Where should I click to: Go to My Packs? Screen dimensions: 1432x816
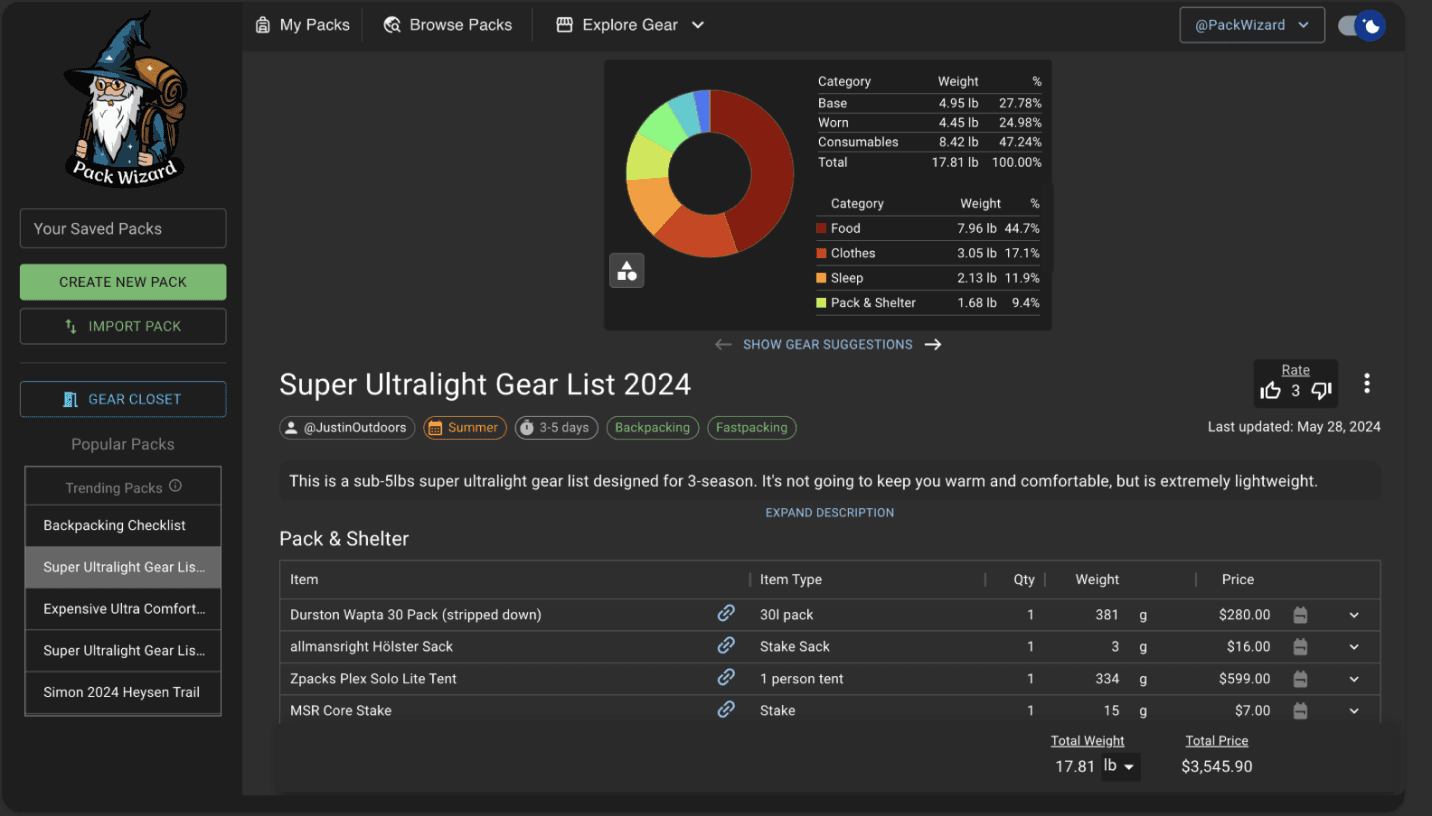[303, 25]
